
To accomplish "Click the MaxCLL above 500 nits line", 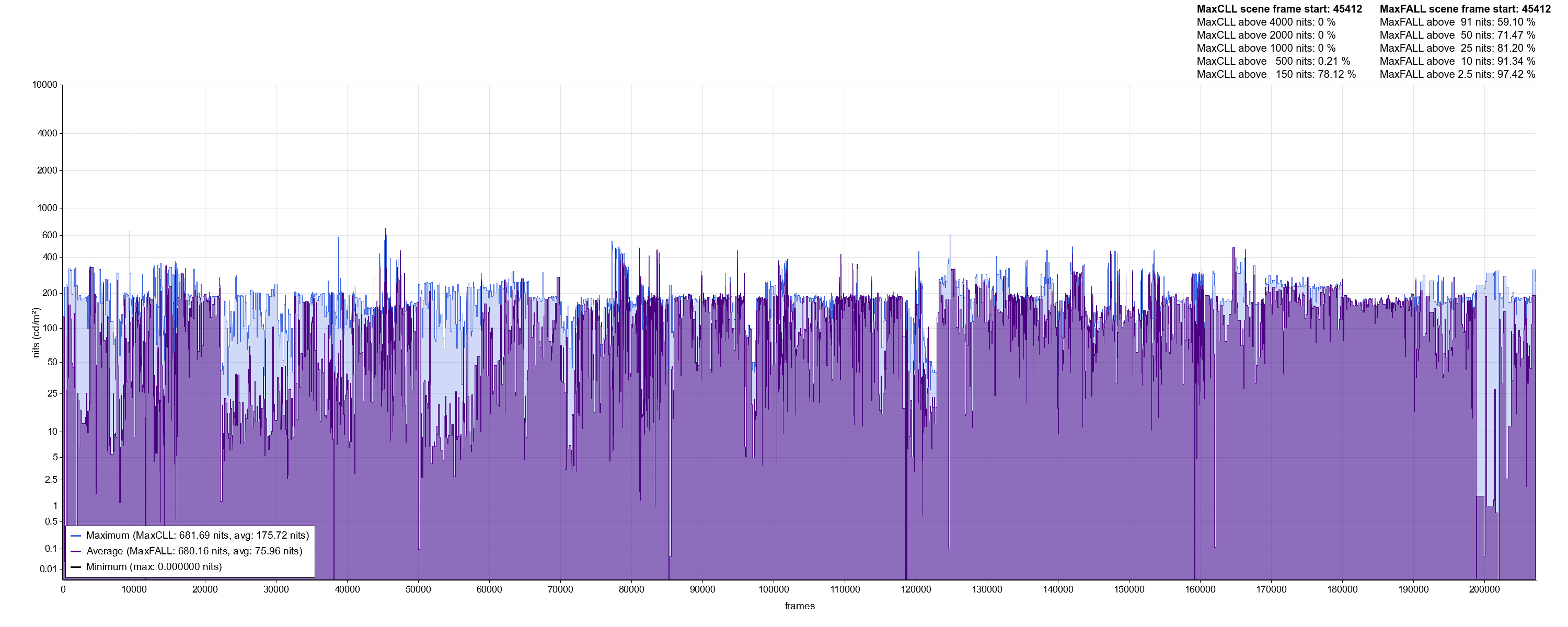I will click(1273, 62).
